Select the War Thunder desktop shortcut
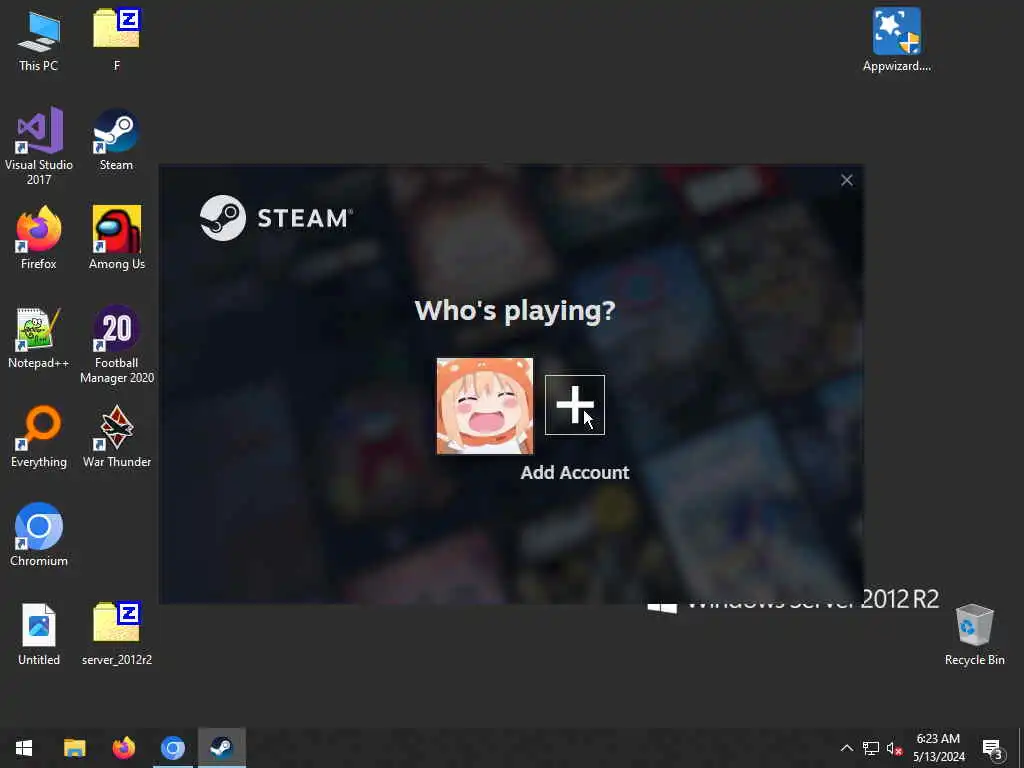The width and height of the screenshot is (1024, 768). click(x=117, y=437)
